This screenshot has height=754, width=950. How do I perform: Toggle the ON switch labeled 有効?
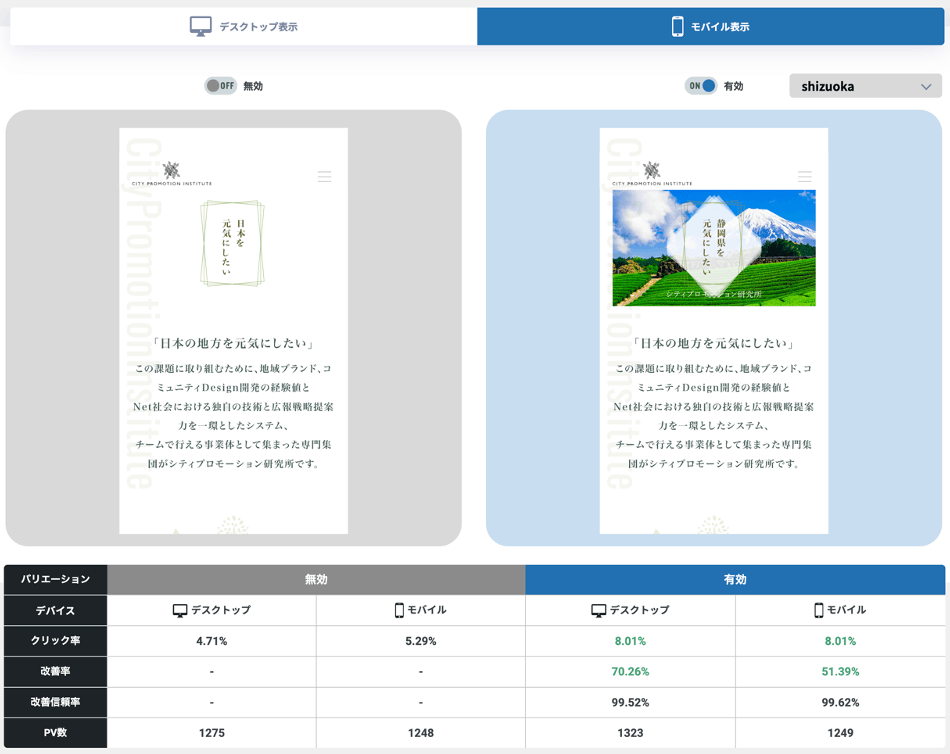(x=701, y=86)
